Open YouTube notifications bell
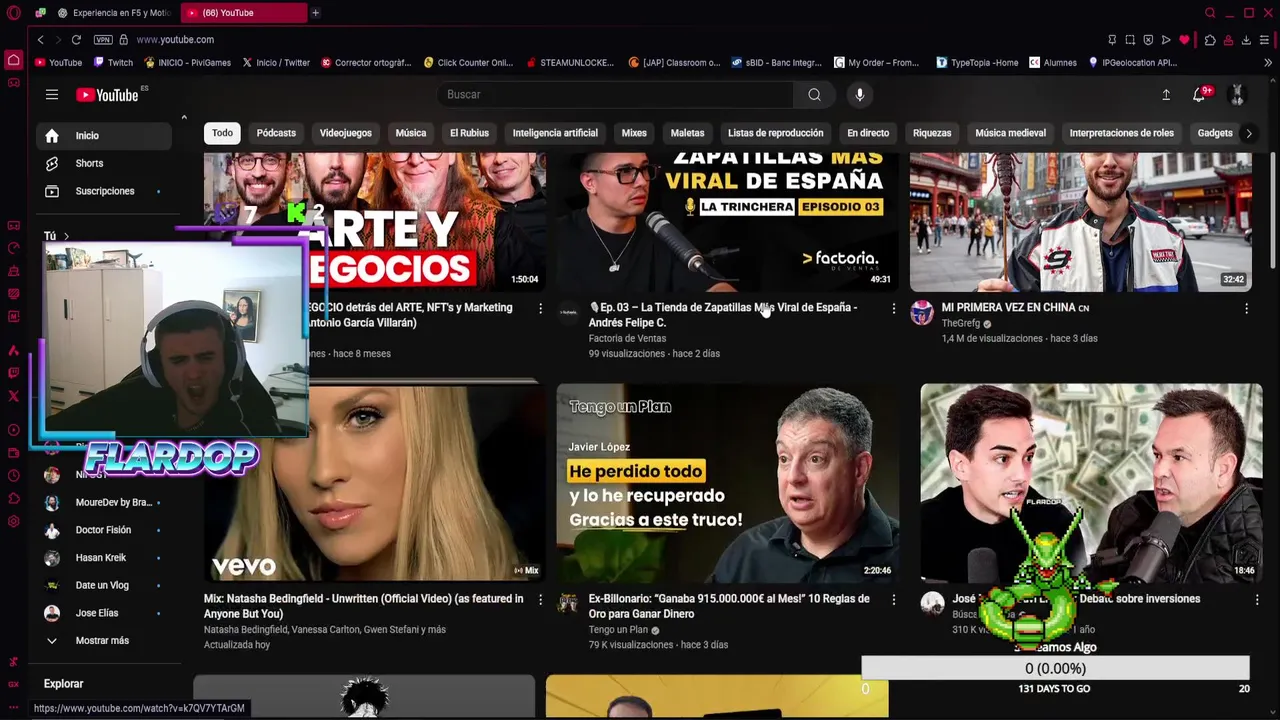Screen dimensions: 1280x720 [1199, 95]
